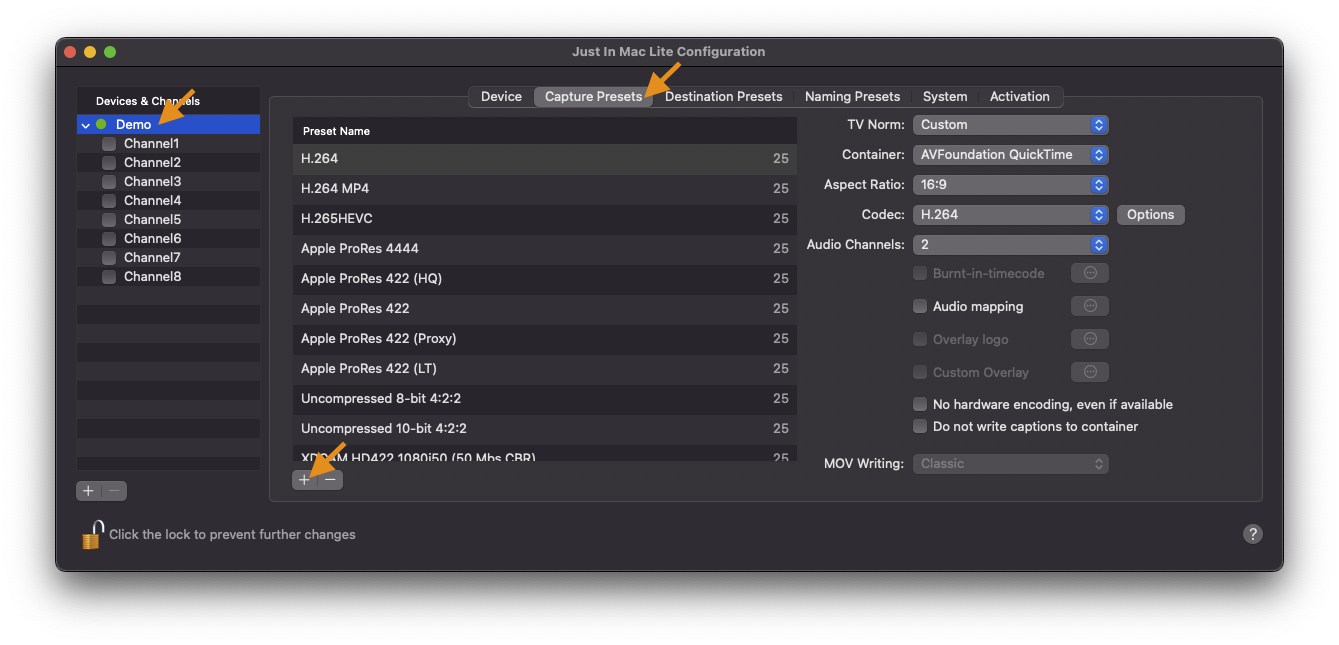The width and height of the screenshot is (1339, 645).
Task: Toggle Custom Overlay checkbox
Action: [920, 372]
